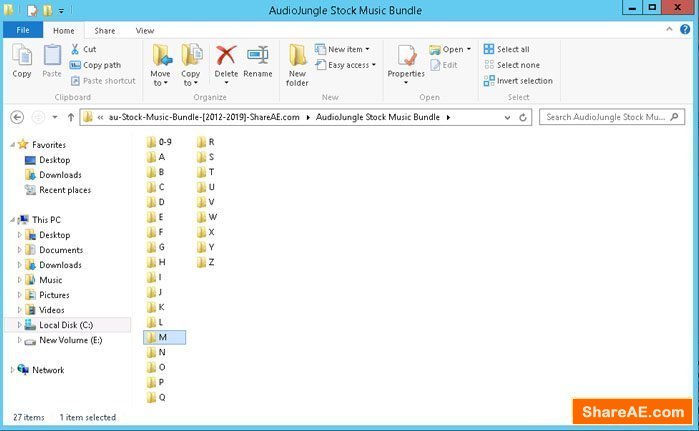Select folder R

(x=206, y=142)
